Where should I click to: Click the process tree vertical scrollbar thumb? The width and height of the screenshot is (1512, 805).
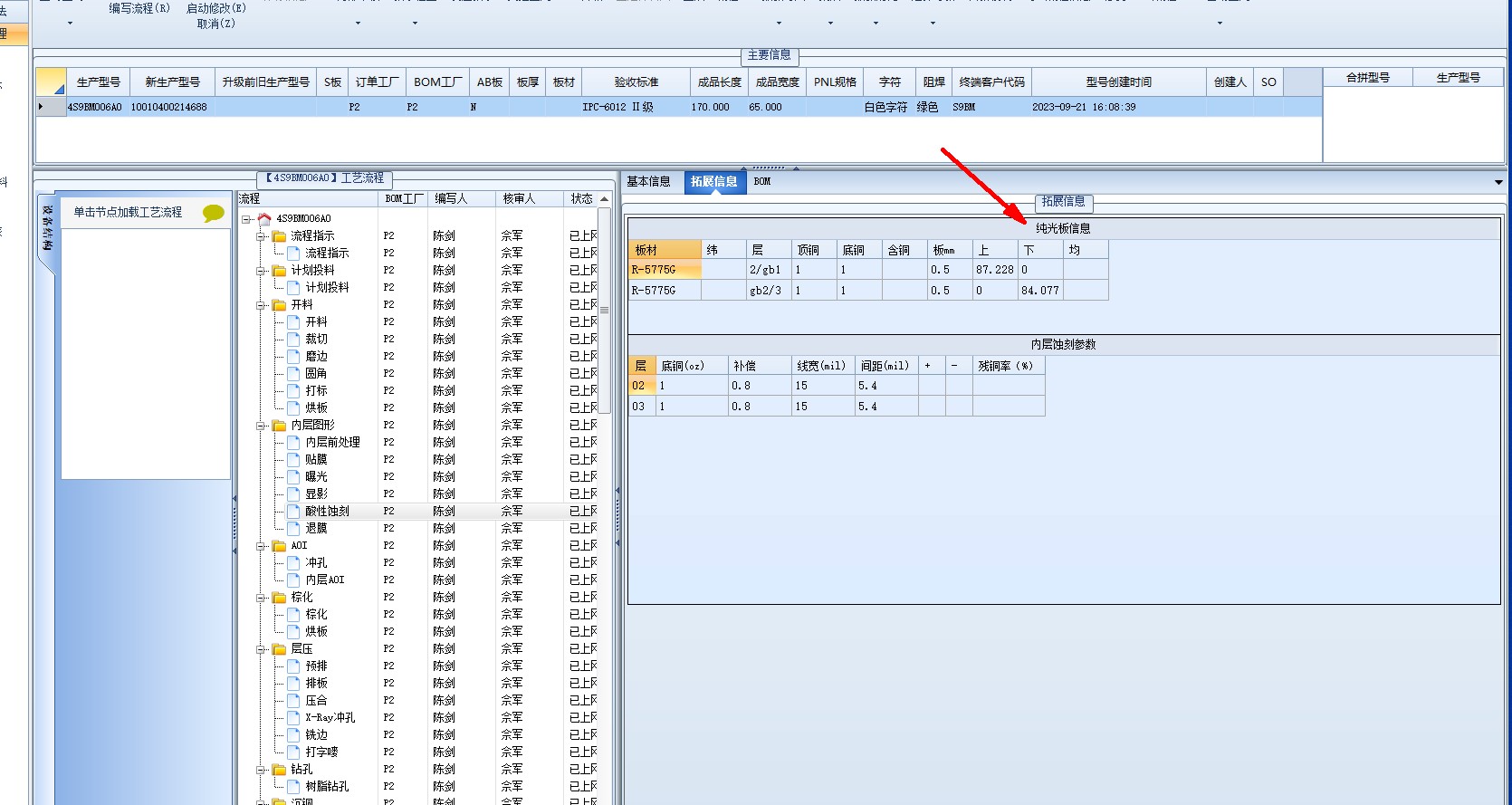click(x=604, y=310)
